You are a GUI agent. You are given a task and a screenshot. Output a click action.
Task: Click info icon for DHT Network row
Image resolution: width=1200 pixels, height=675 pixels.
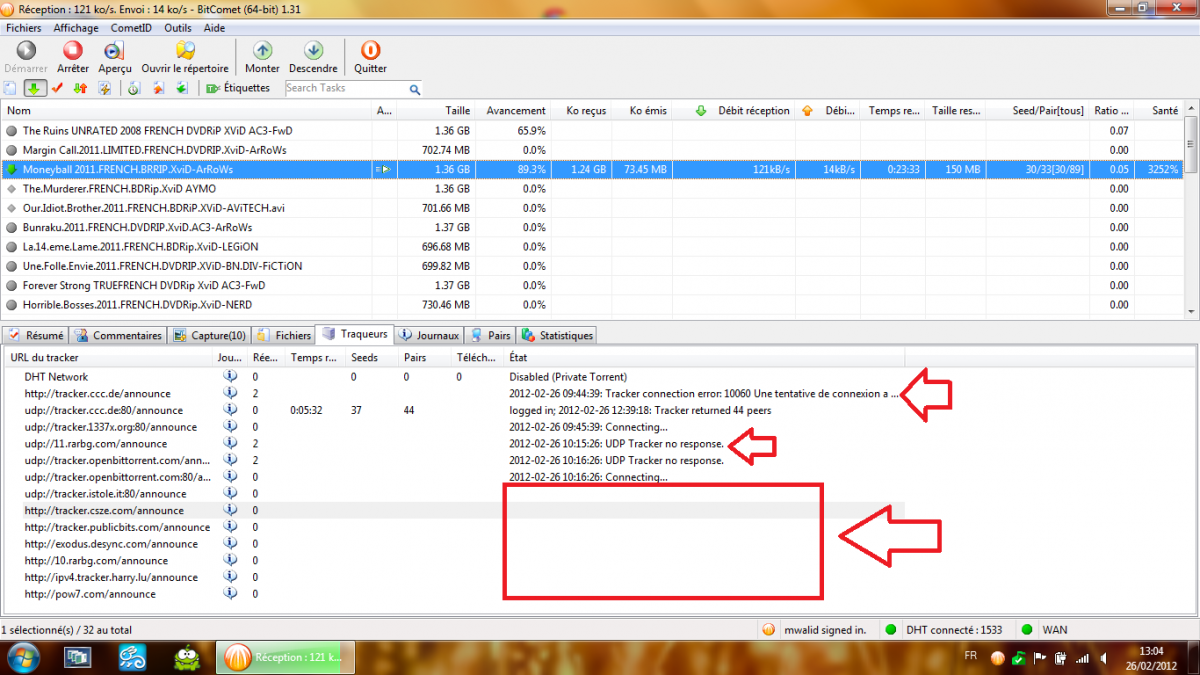coord(229,377)
